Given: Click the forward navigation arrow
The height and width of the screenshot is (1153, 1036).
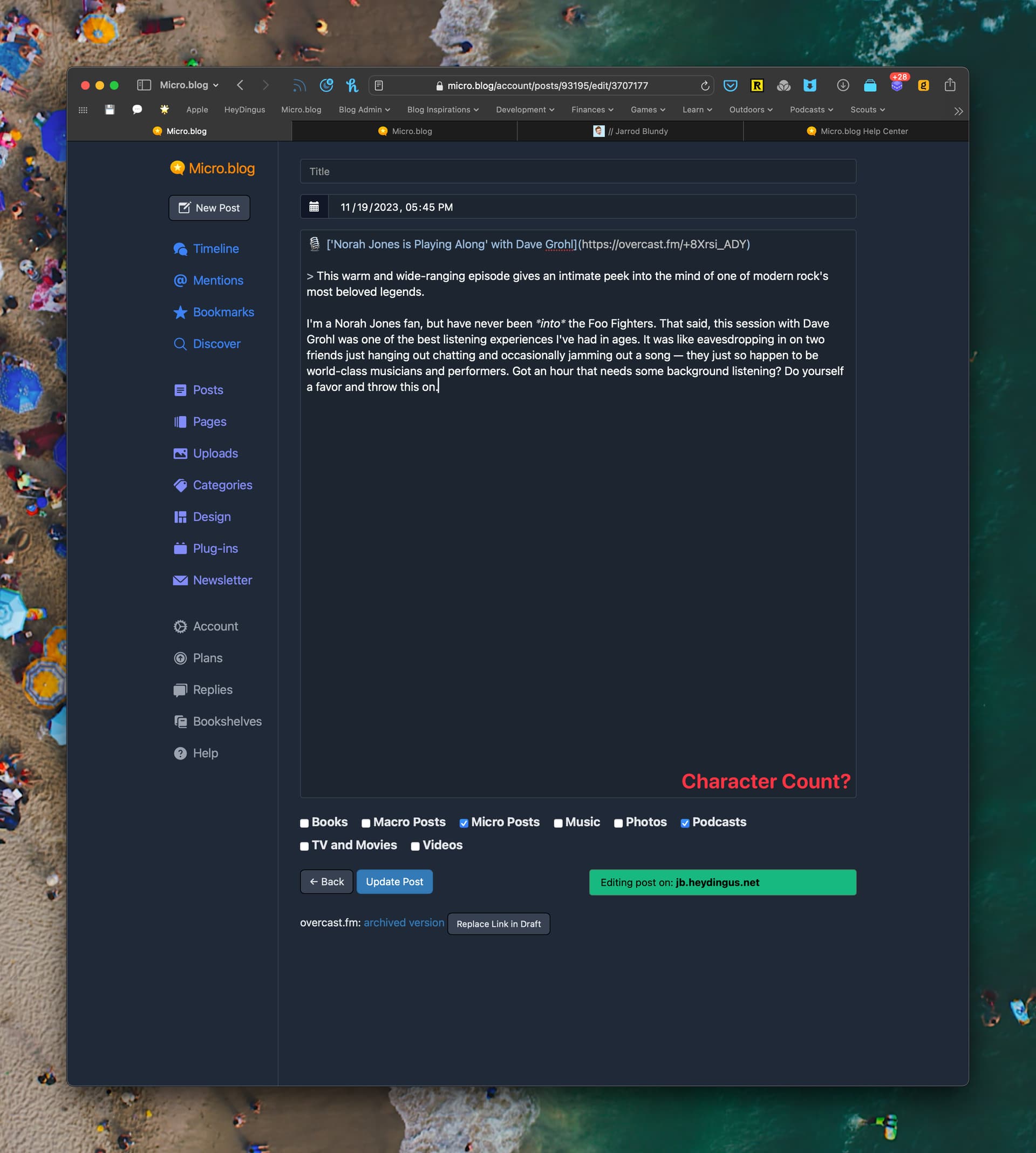Looking at the screenshot, I should pos(266,85).
